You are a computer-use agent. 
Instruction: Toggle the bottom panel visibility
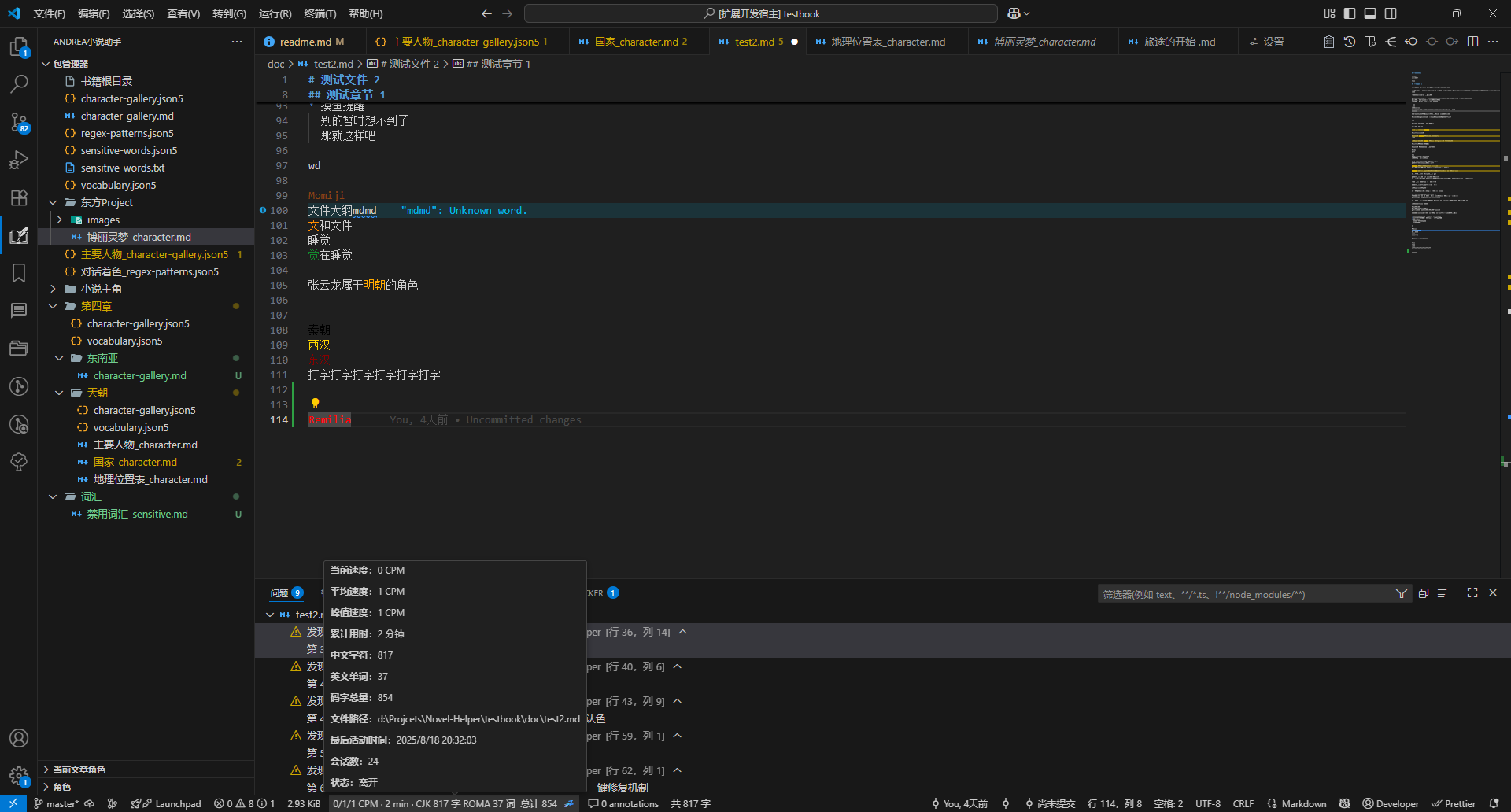[1370, 13]
